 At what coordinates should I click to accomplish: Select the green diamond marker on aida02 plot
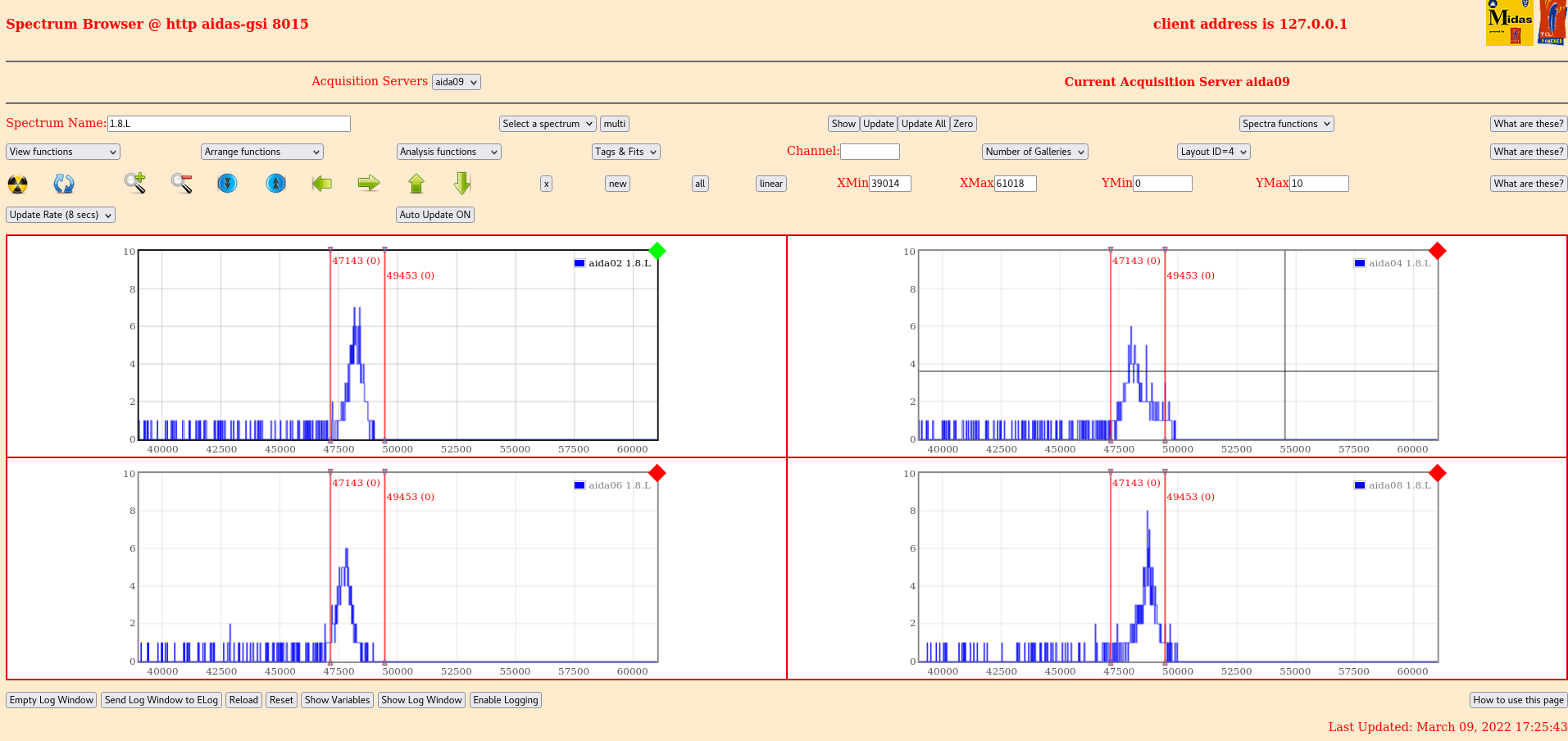pyautogui.click(x=657, y=251)
